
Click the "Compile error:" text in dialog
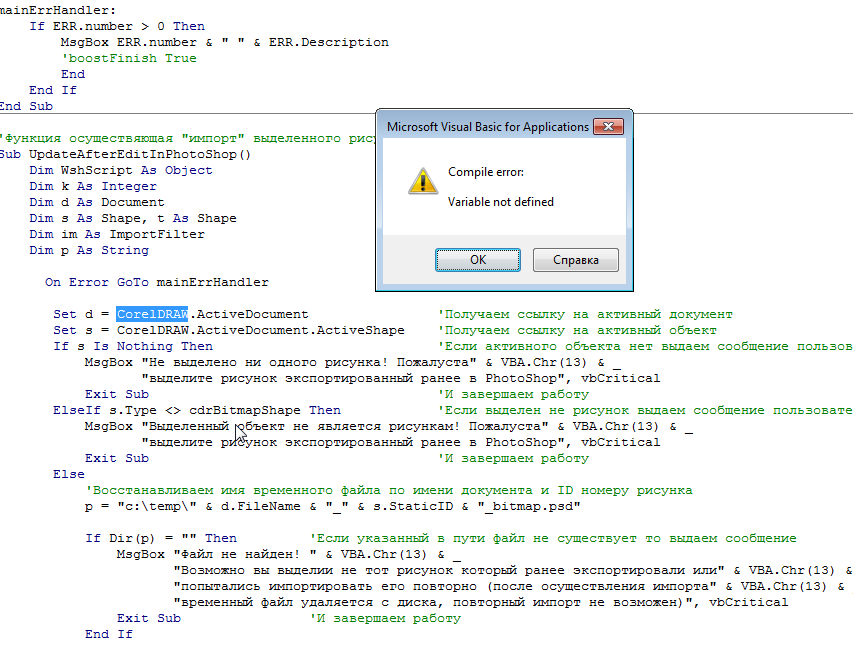click(486, 172)
